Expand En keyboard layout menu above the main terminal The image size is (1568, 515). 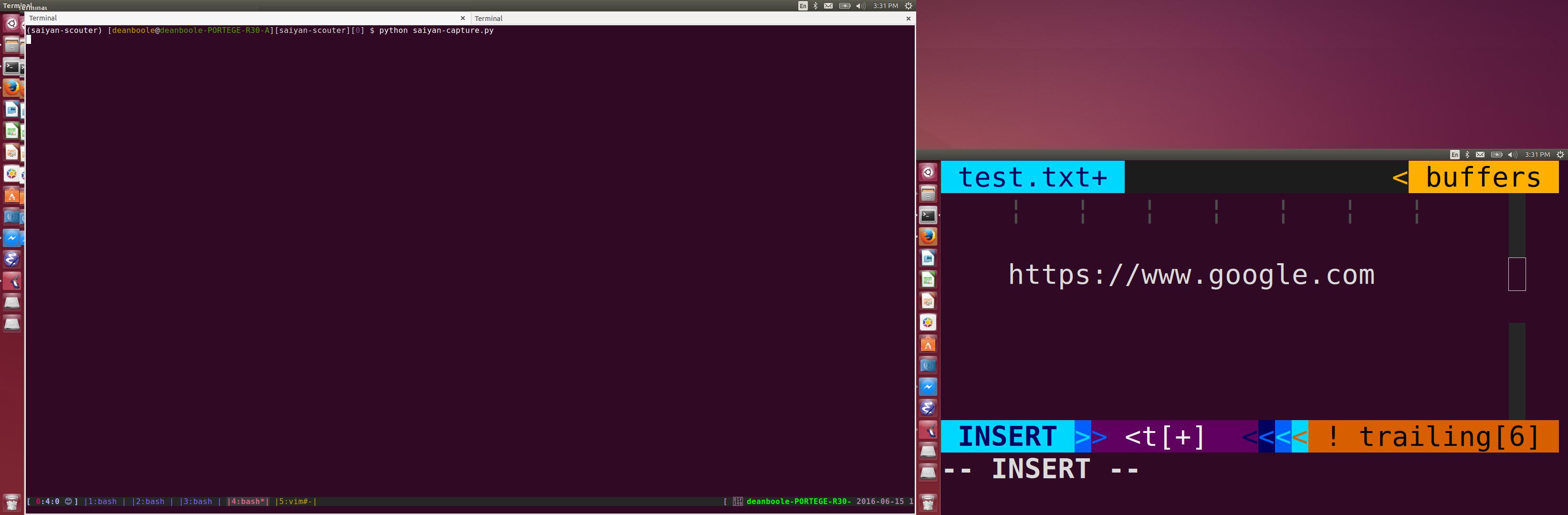[x=803, y=6]
